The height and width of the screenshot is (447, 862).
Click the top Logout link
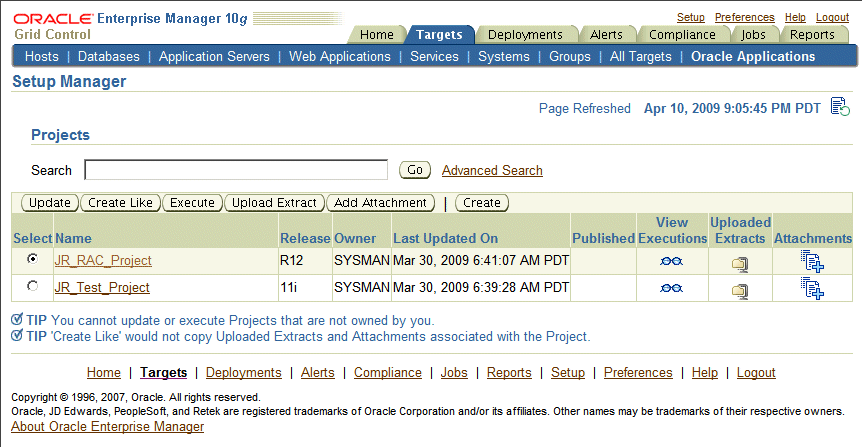click(832, 17)
